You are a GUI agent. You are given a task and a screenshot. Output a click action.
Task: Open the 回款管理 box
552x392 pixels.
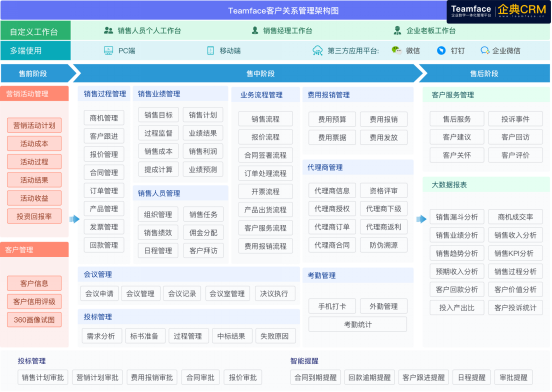click(104, 245)
